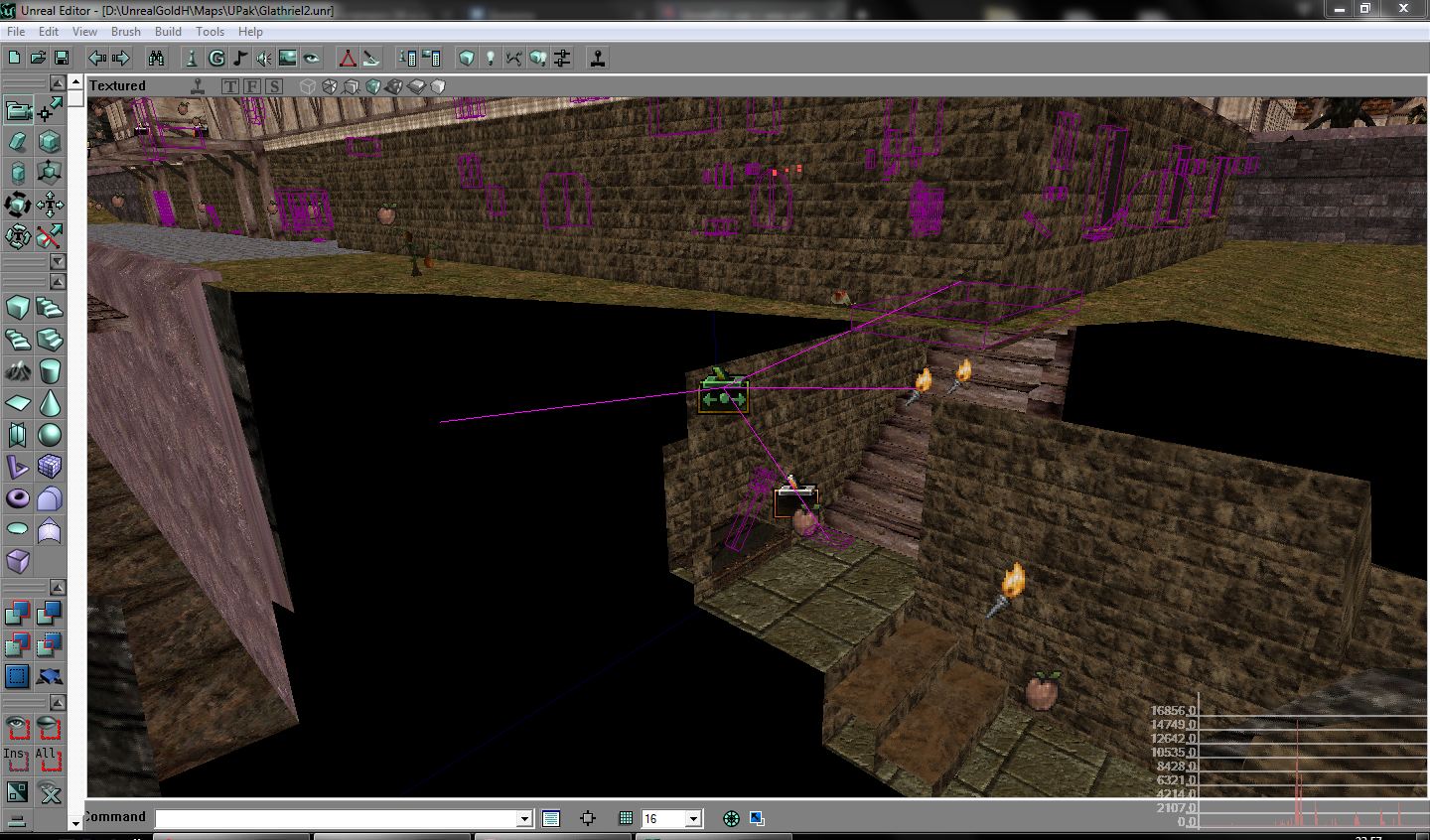Toggle realtime preview joystick in viewport
Screen dimensions: 1430x840
[x=199, y=86]
